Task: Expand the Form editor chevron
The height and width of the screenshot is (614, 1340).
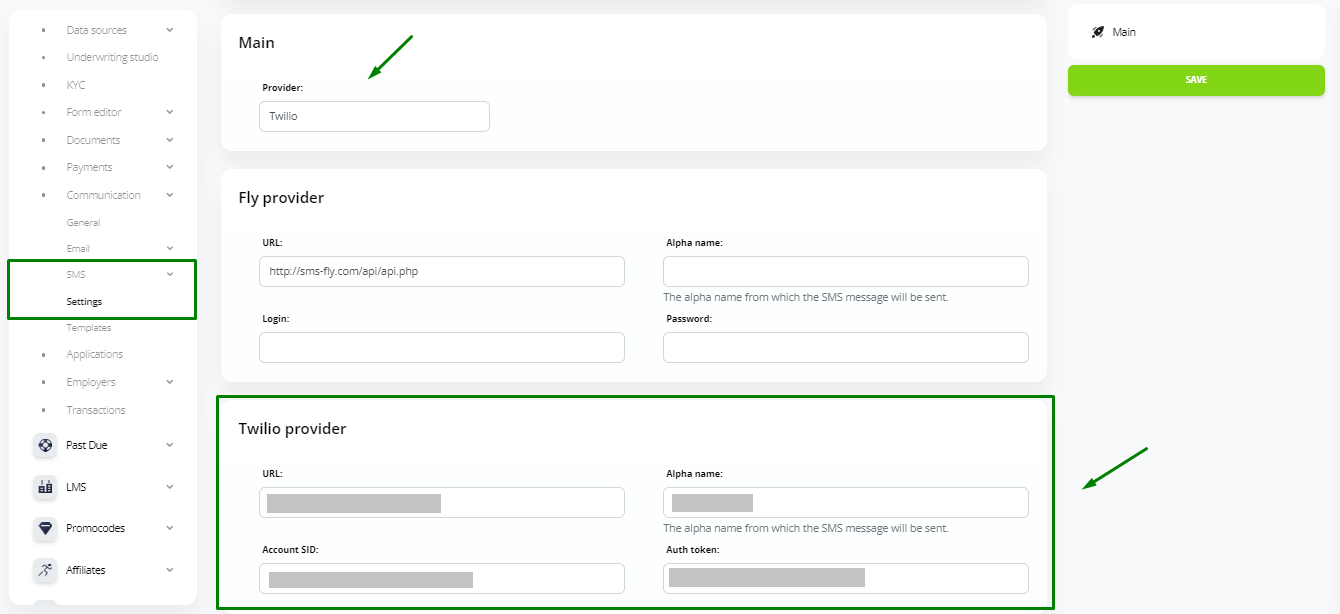Action: 170,112
